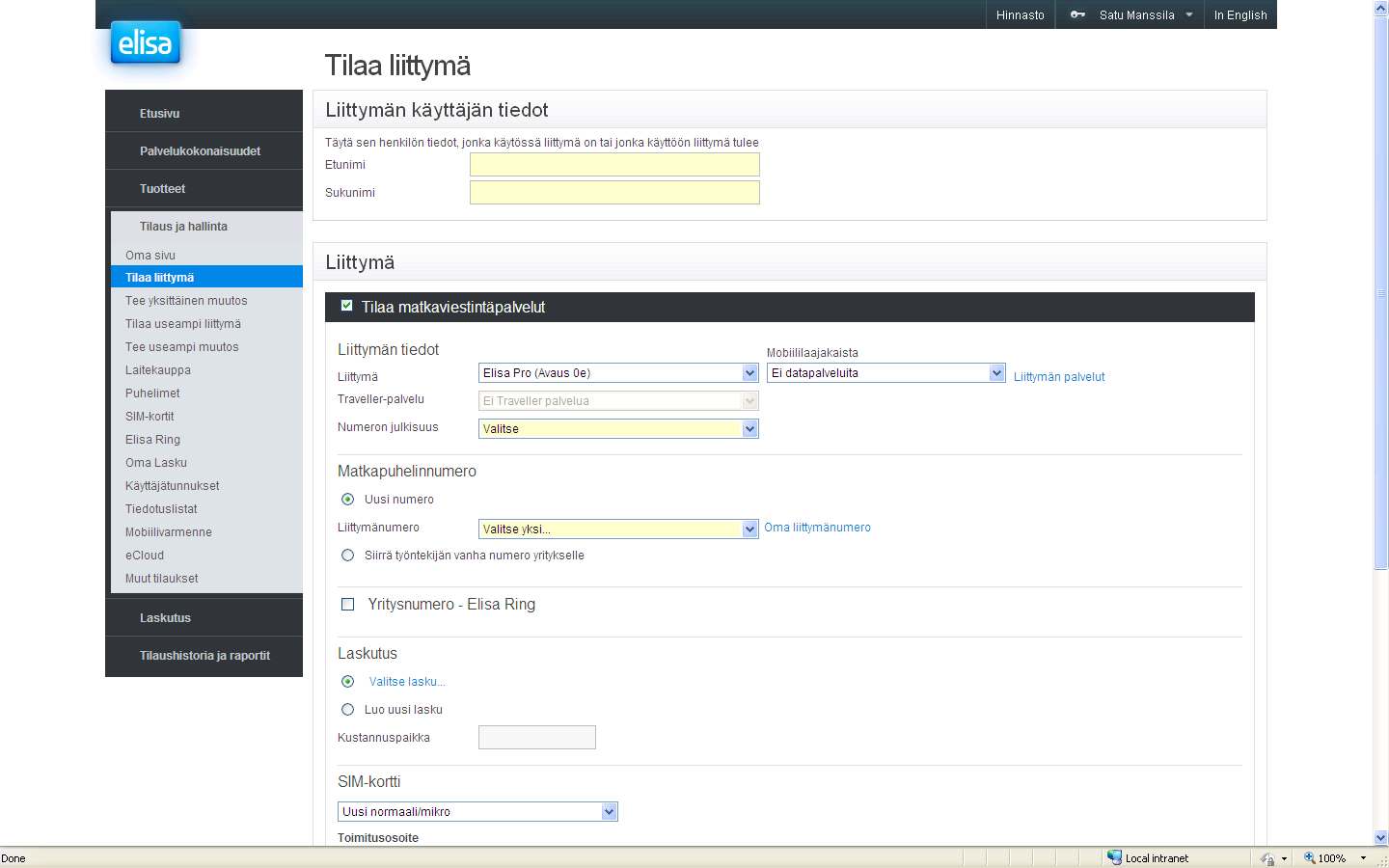Screen dimensions: 1389x868
Task: Open Tee useampi muutos
Action: click(182, 346)
